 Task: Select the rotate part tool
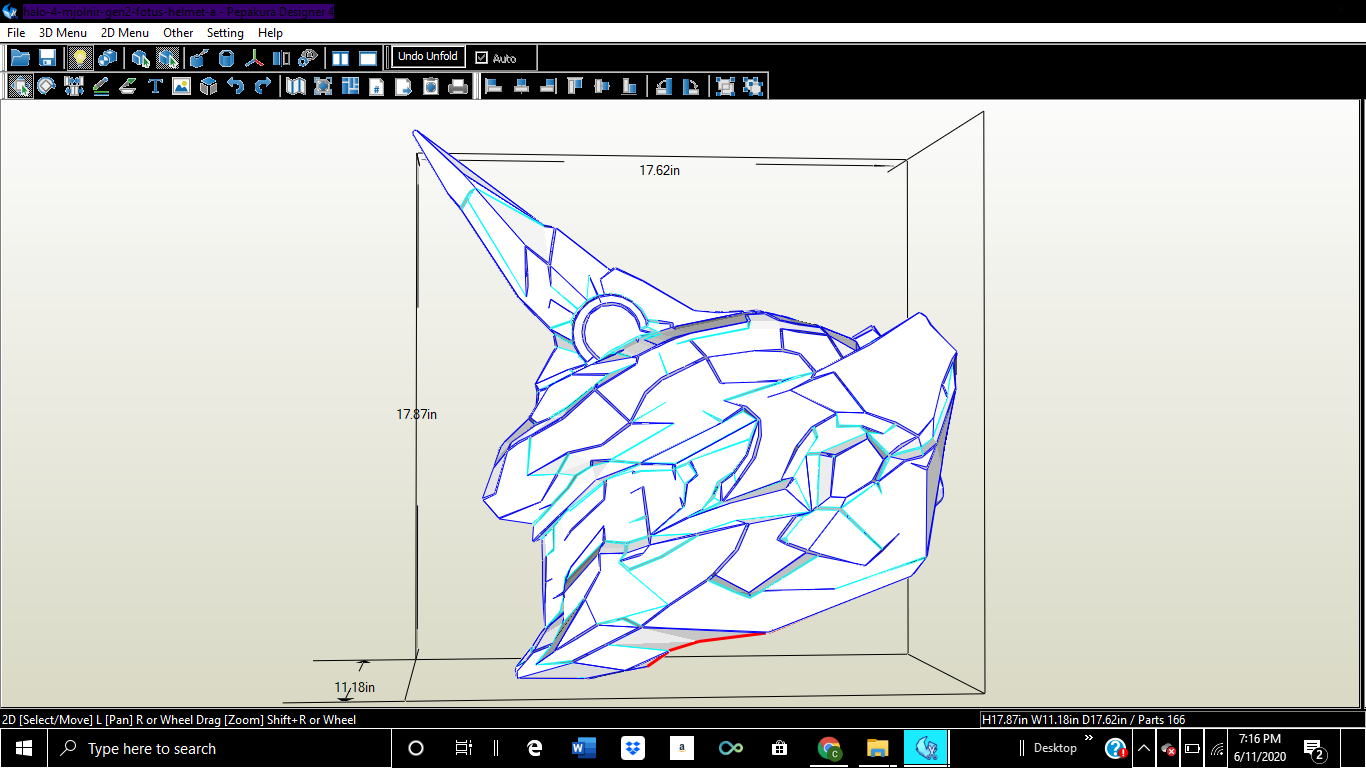click(47, 86)
